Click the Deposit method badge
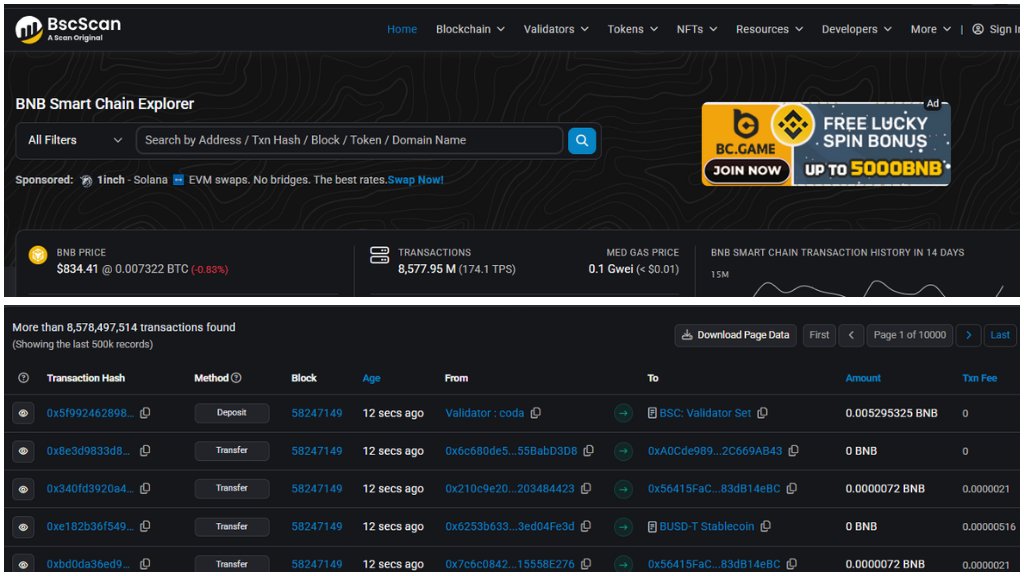Screen dimensions: 1024x576 [x=232, y=413]
